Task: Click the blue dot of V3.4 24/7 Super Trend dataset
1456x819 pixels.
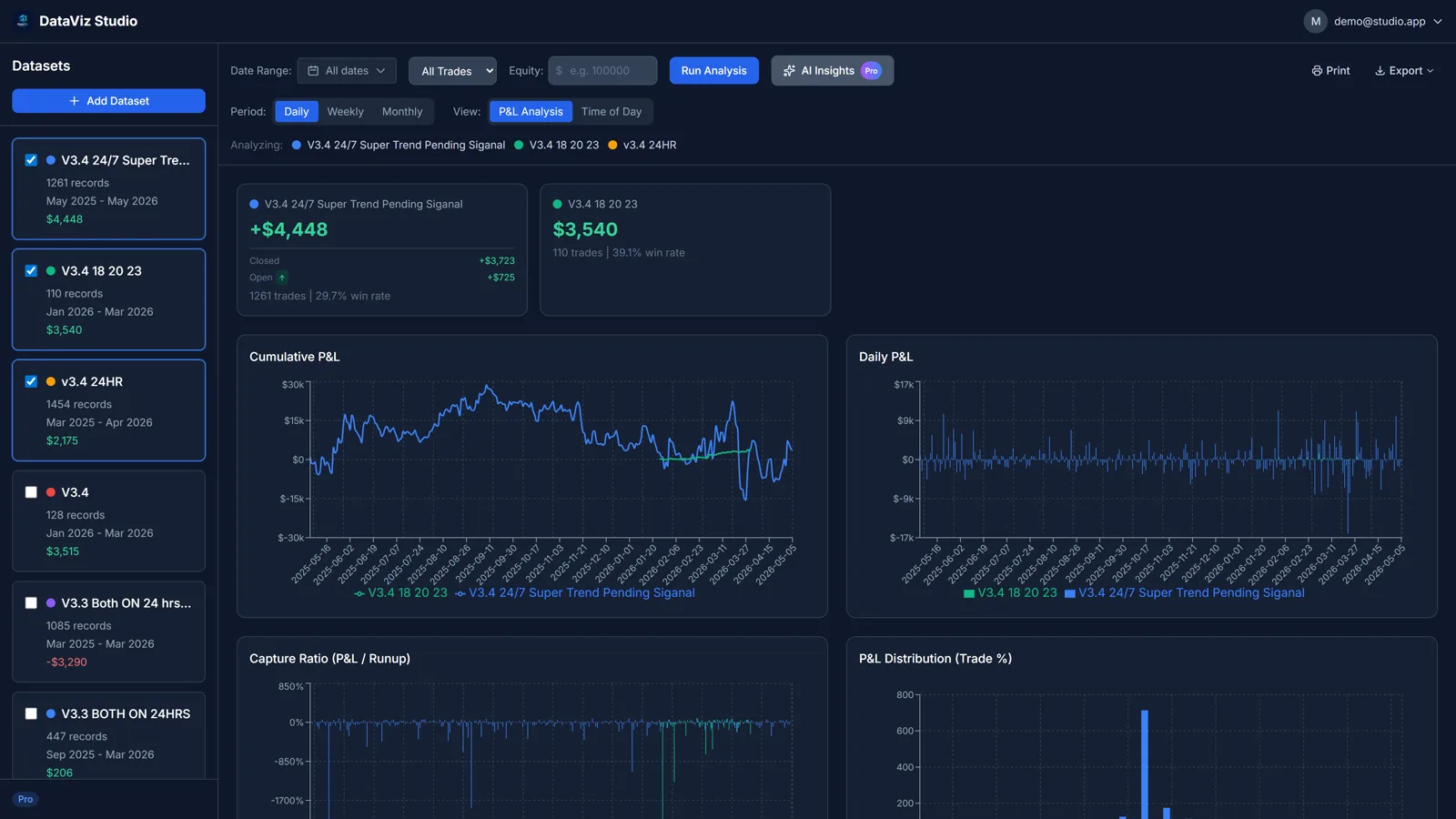Action: [51, 160]
